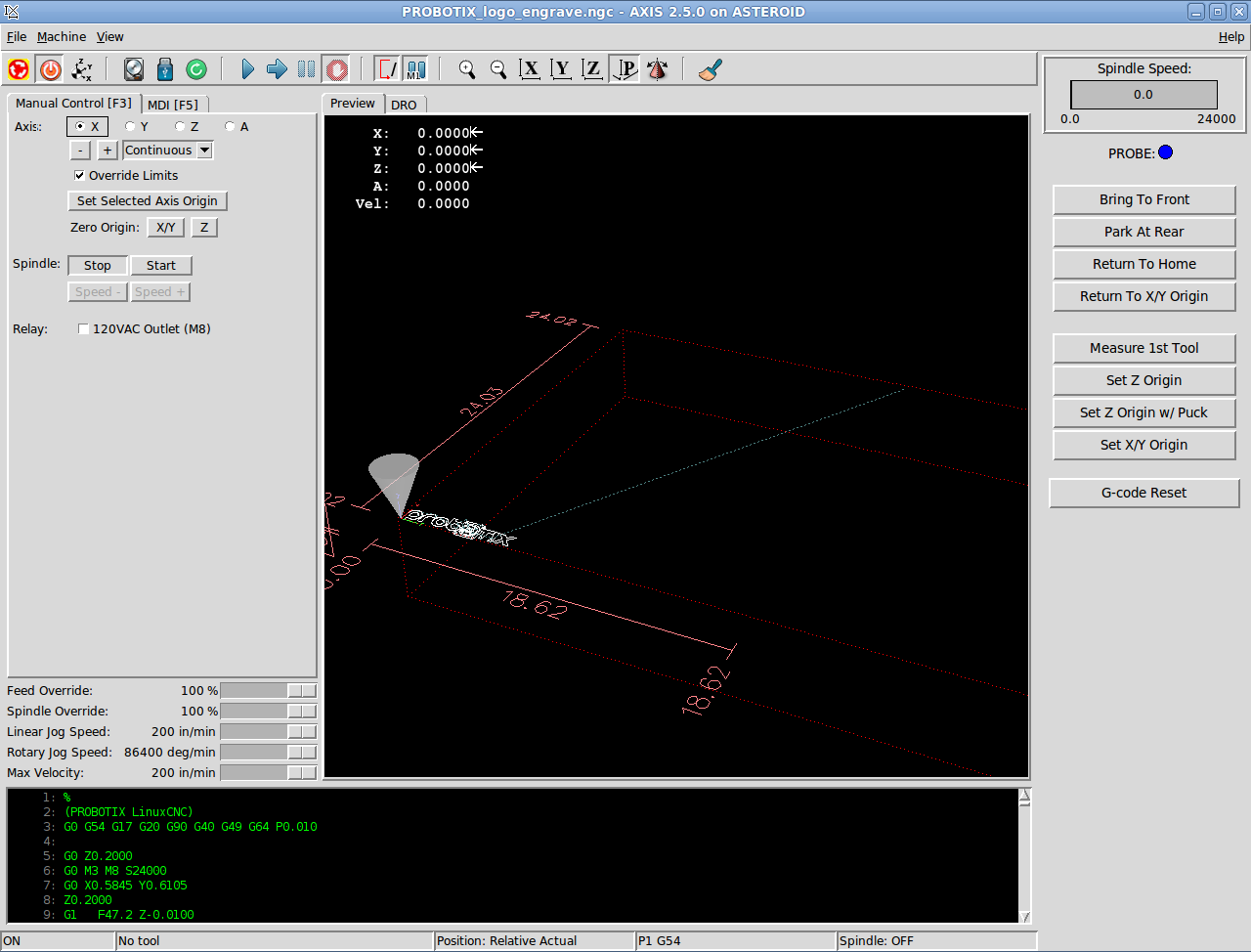Click the G-code listing scrollbar
Screen dimensions: 1251x952
point(1024,856)
